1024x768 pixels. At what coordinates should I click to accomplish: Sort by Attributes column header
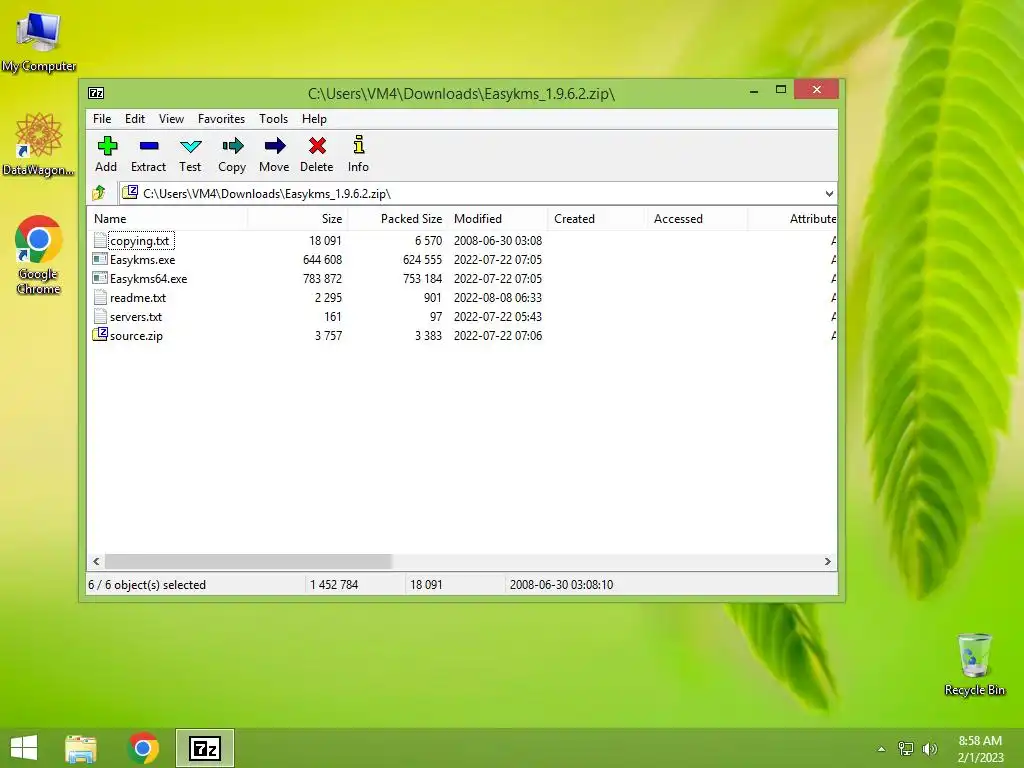792,219
